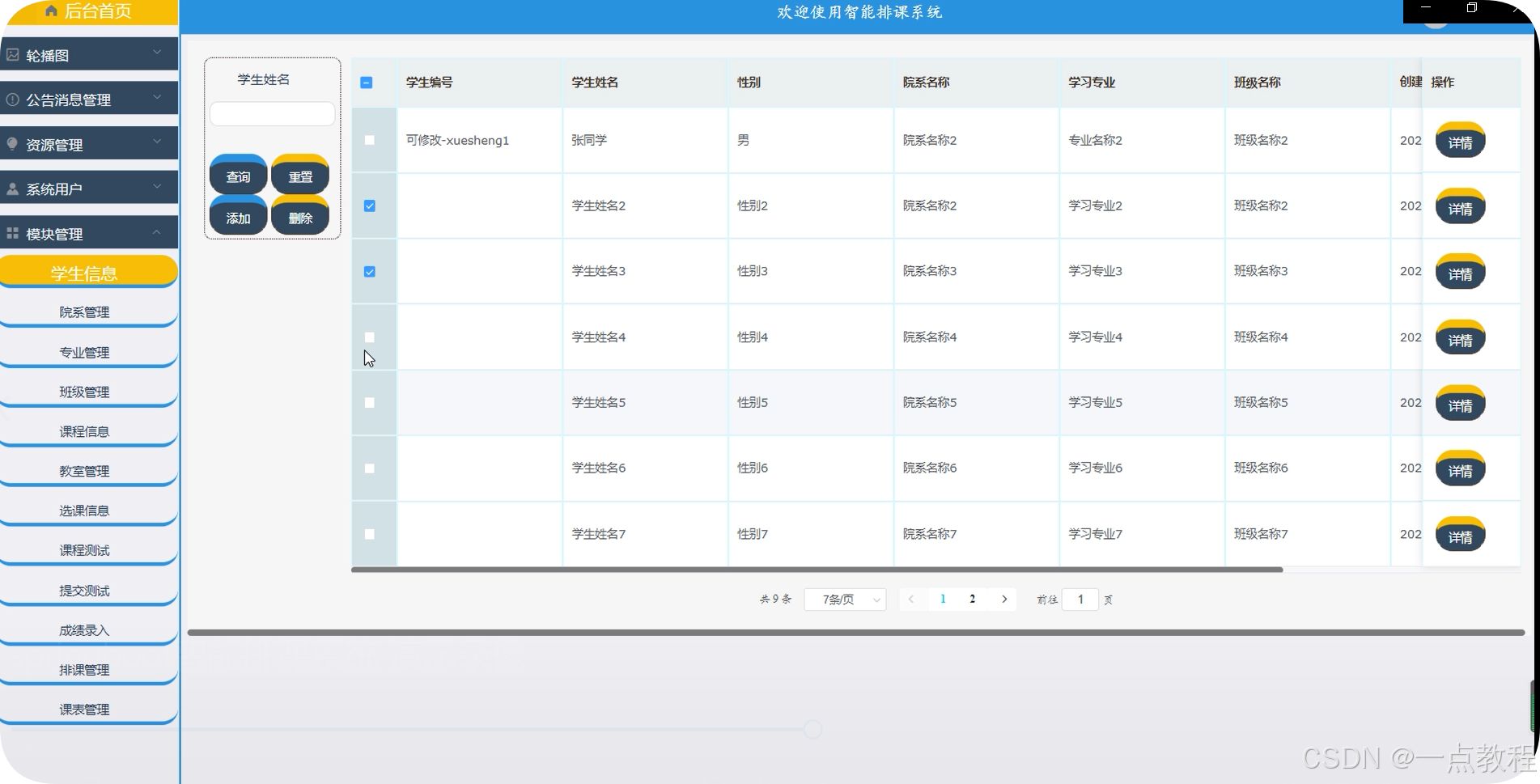Collapse the 模块管理 menu chevron
This screenshot has height=784, width=1540.
[157, 231]
